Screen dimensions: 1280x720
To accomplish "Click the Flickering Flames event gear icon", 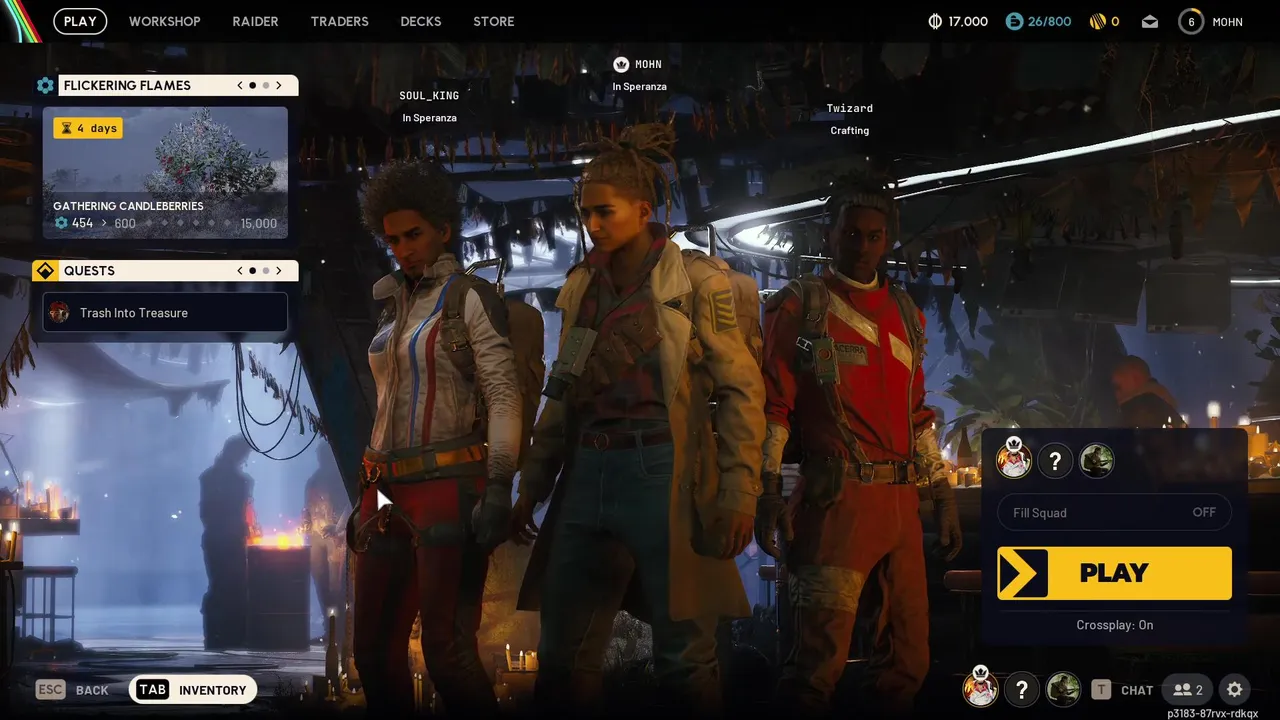I will [45, 85].
